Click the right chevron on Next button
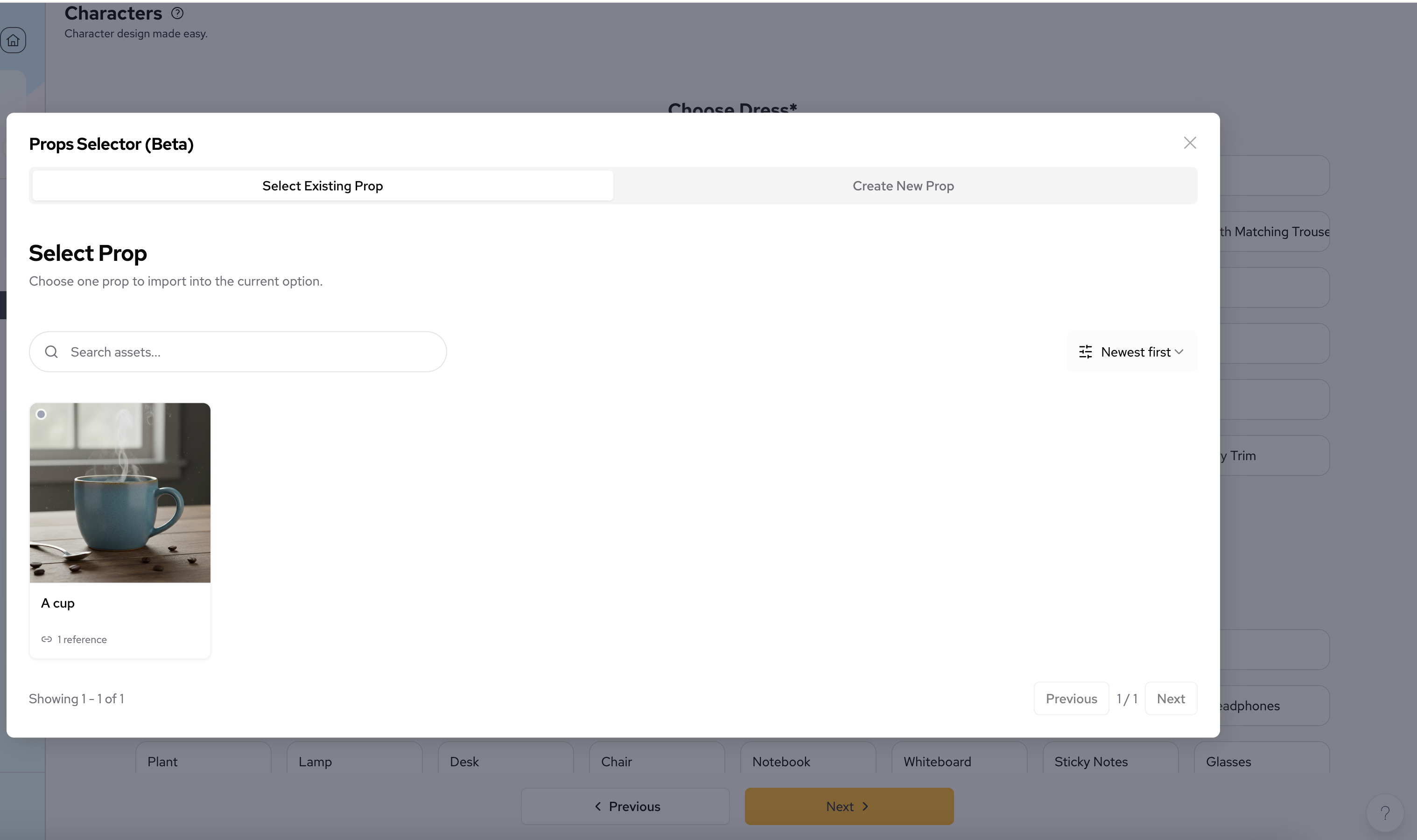This screenshot has height=840, width=1417. (865, 806)
